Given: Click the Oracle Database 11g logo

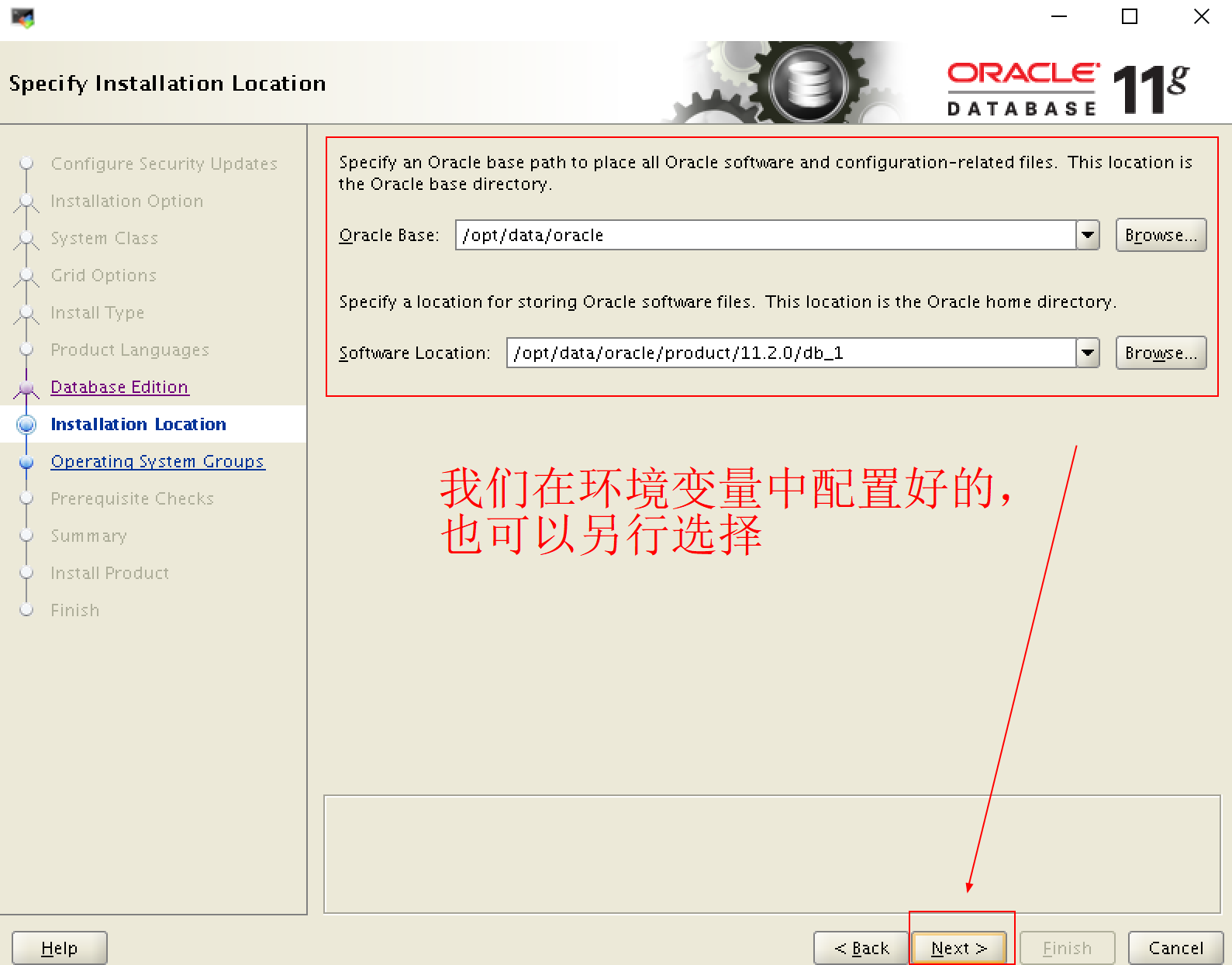Looking at the screenshot, I should (1067, 88).
